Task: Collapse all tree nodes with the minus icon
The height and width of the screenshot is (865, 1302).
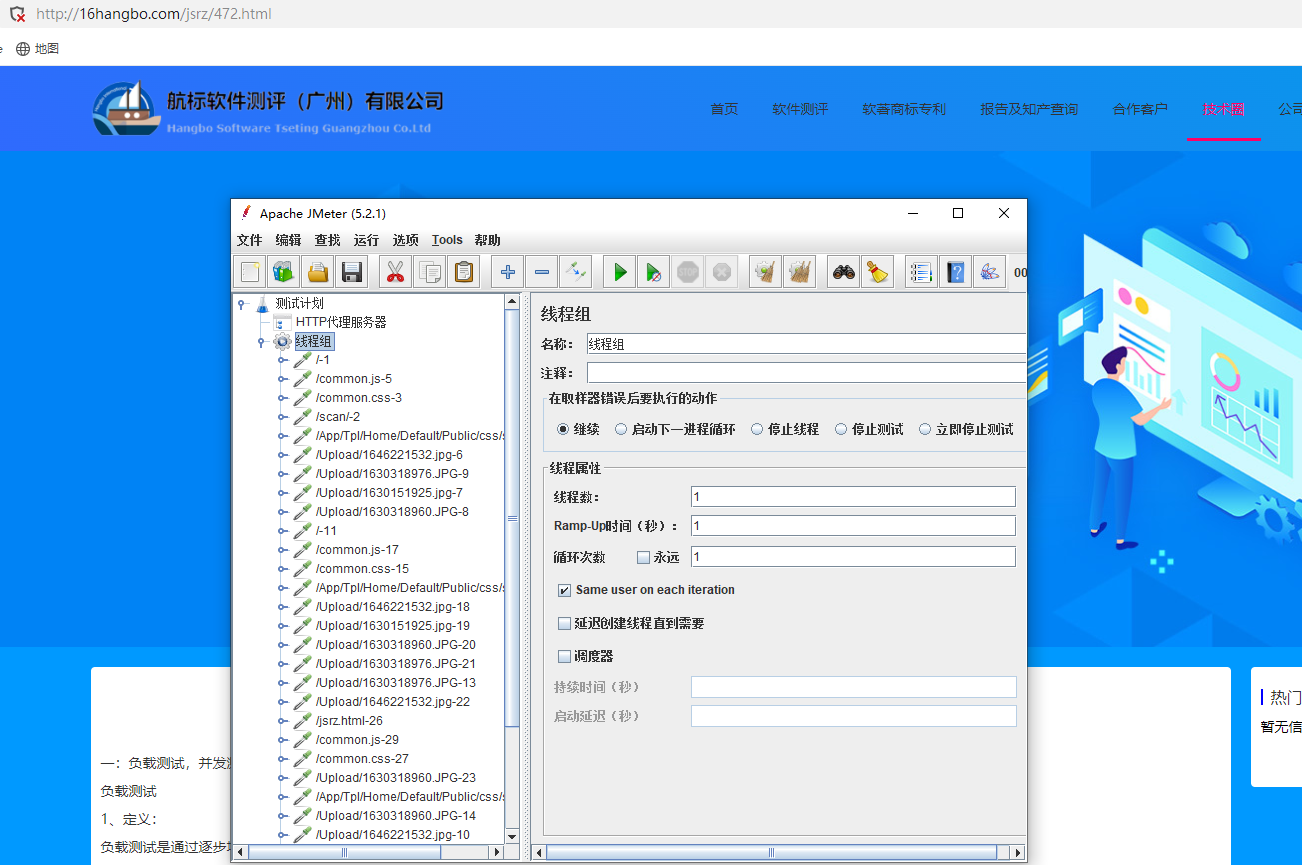Action: 542,271
